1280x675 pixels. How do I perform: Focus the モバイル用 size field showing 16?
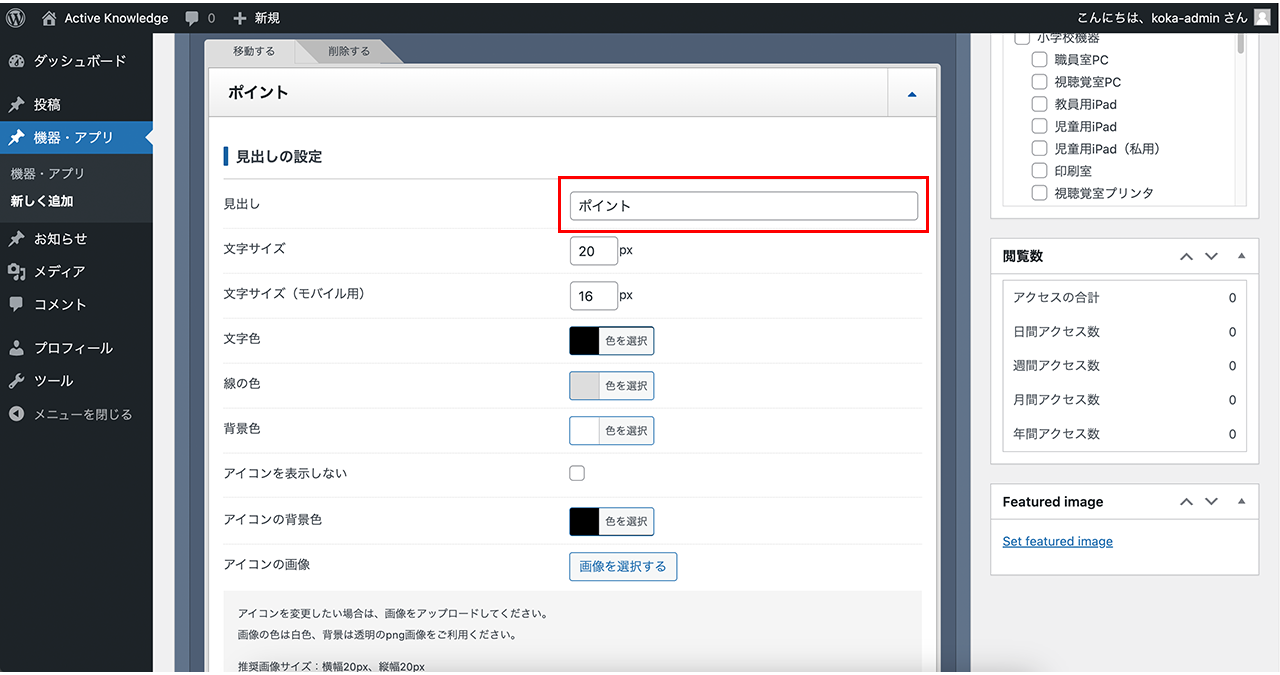click(593, 296)
